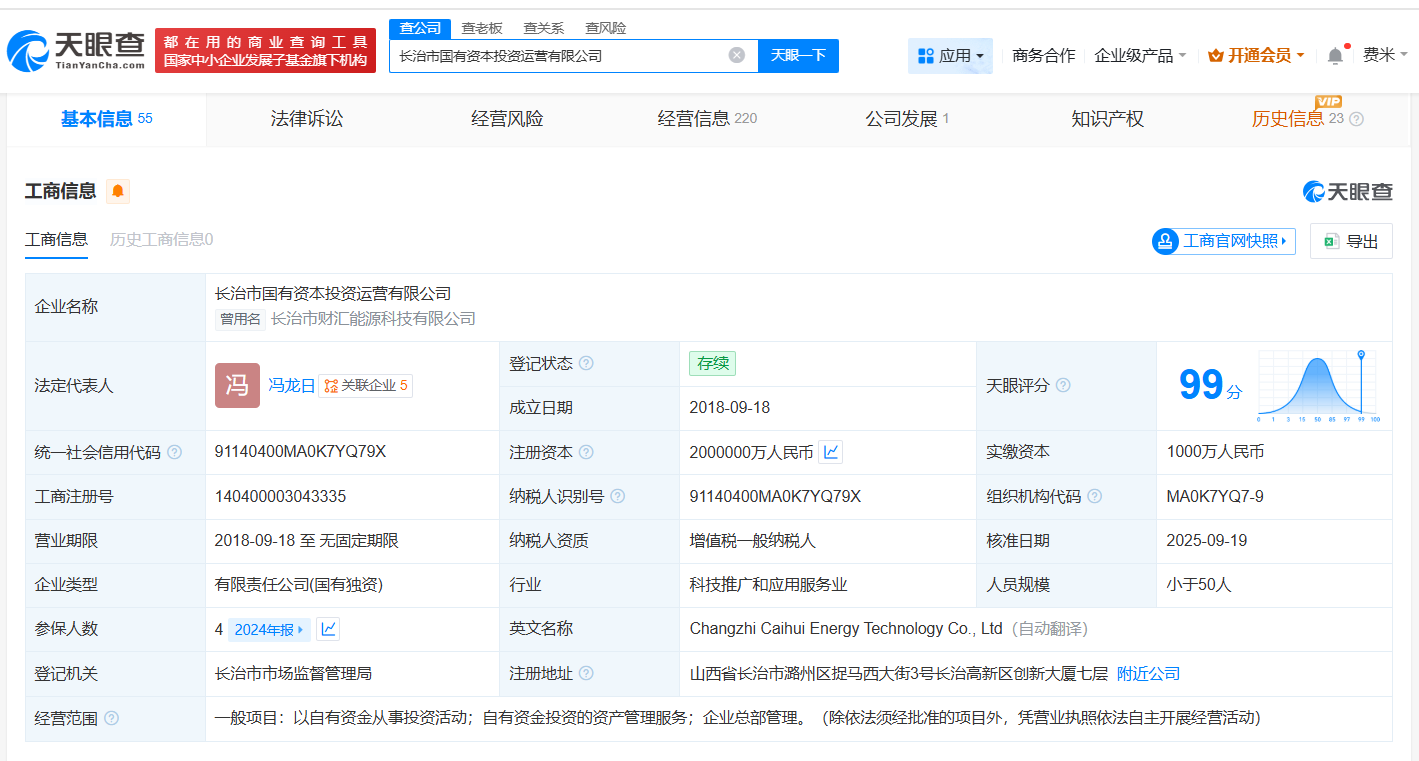Click the help icon beside 天眼评分

coord(1063,385)
